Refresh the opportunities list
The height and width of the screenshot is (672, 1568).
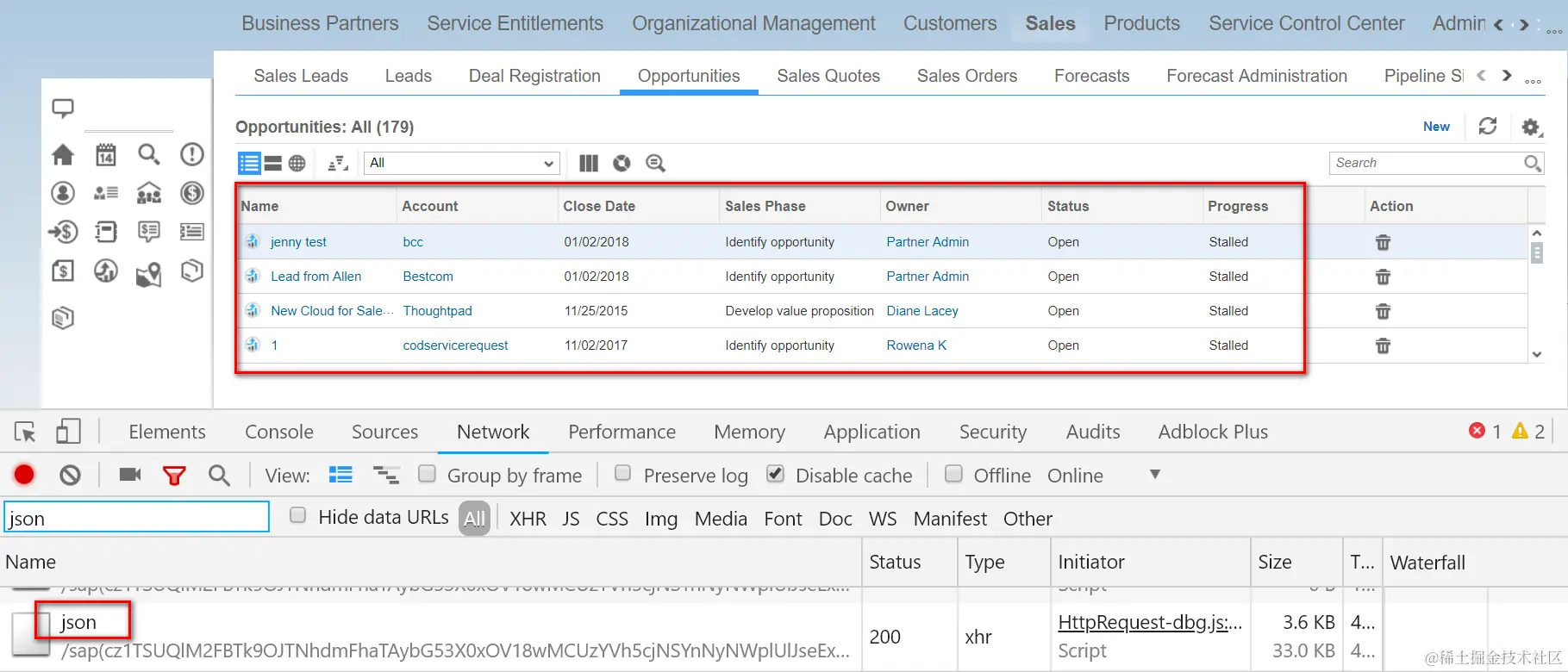tap(1488, 127)
